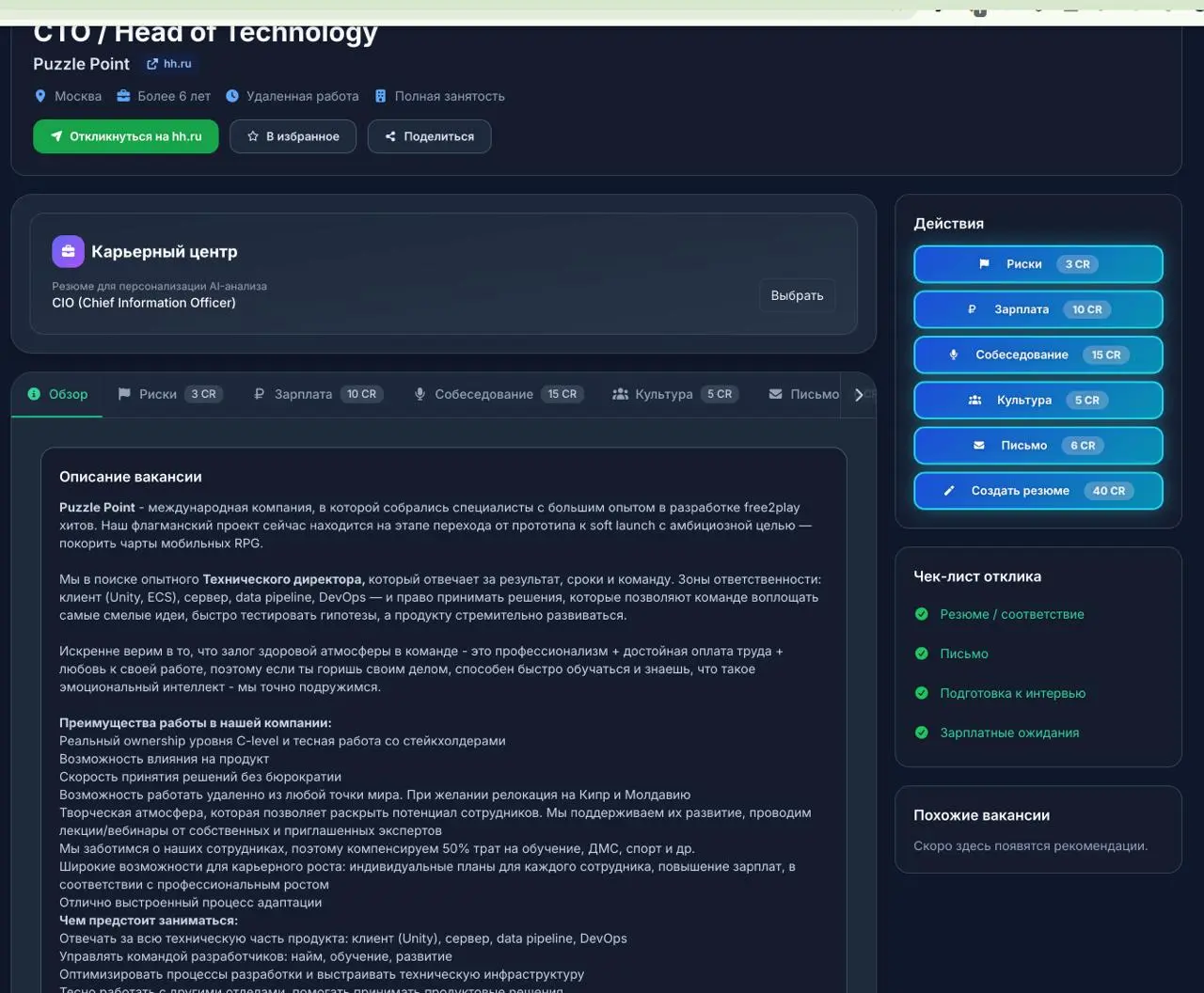Select the CIO (Chief Information Officer) resume text
This screenshot has height=993, width=1204.
144,303
